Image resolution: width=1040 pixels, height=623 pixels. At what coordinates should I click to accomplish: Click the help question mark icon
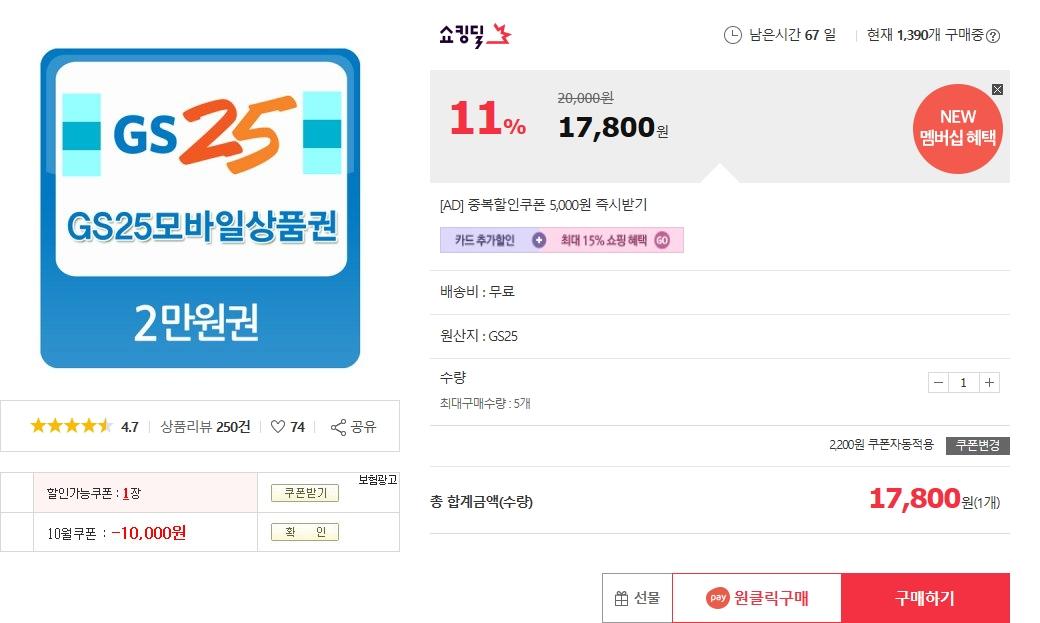[993, 36]
